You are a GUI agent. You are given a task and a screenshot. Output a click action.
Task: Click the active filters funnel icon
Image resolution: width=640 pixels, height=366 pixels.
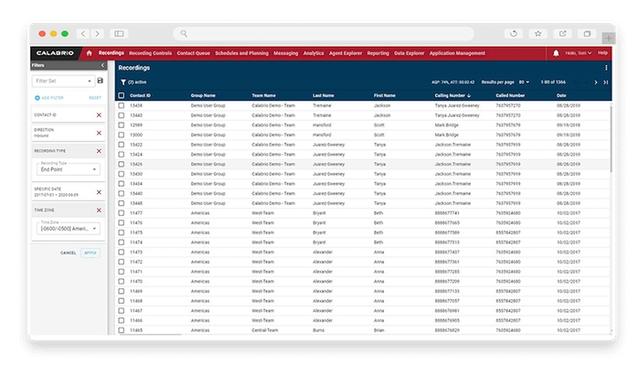click(123, 82)
